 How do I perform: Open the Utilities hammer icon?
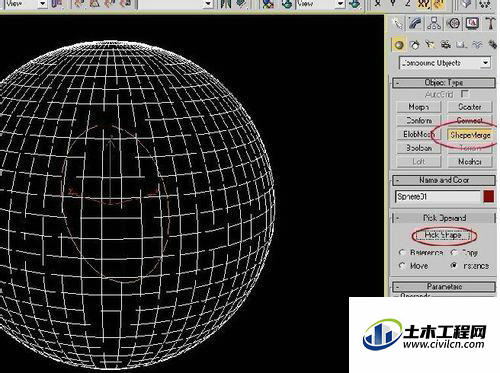click(x=490, y=24)
